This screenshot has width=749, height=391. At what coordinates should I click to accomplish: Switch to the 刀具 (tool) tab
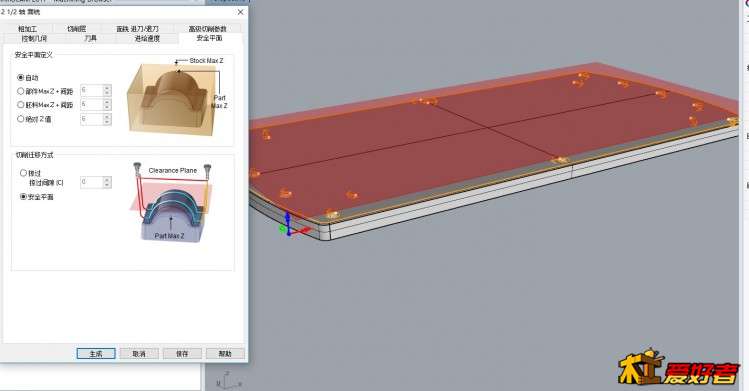[x=90, y=38]
